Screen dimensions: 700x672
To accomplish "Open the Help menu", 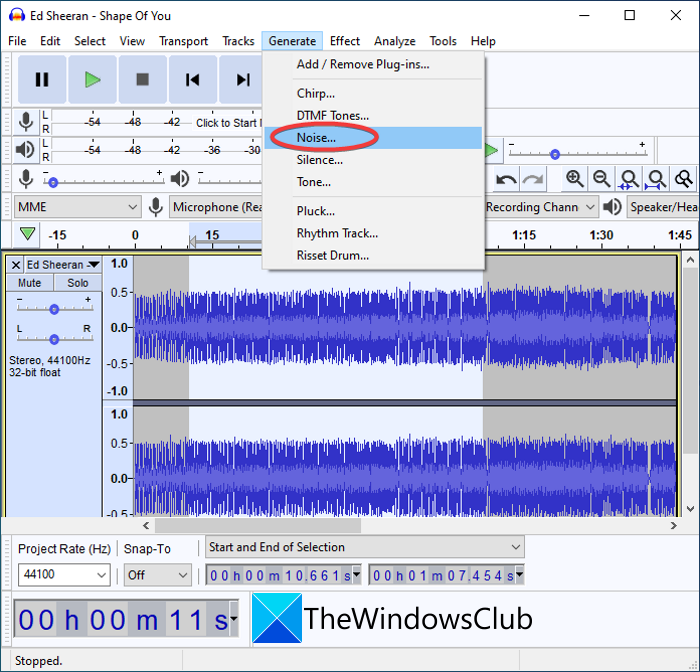I will coord(483,41).
